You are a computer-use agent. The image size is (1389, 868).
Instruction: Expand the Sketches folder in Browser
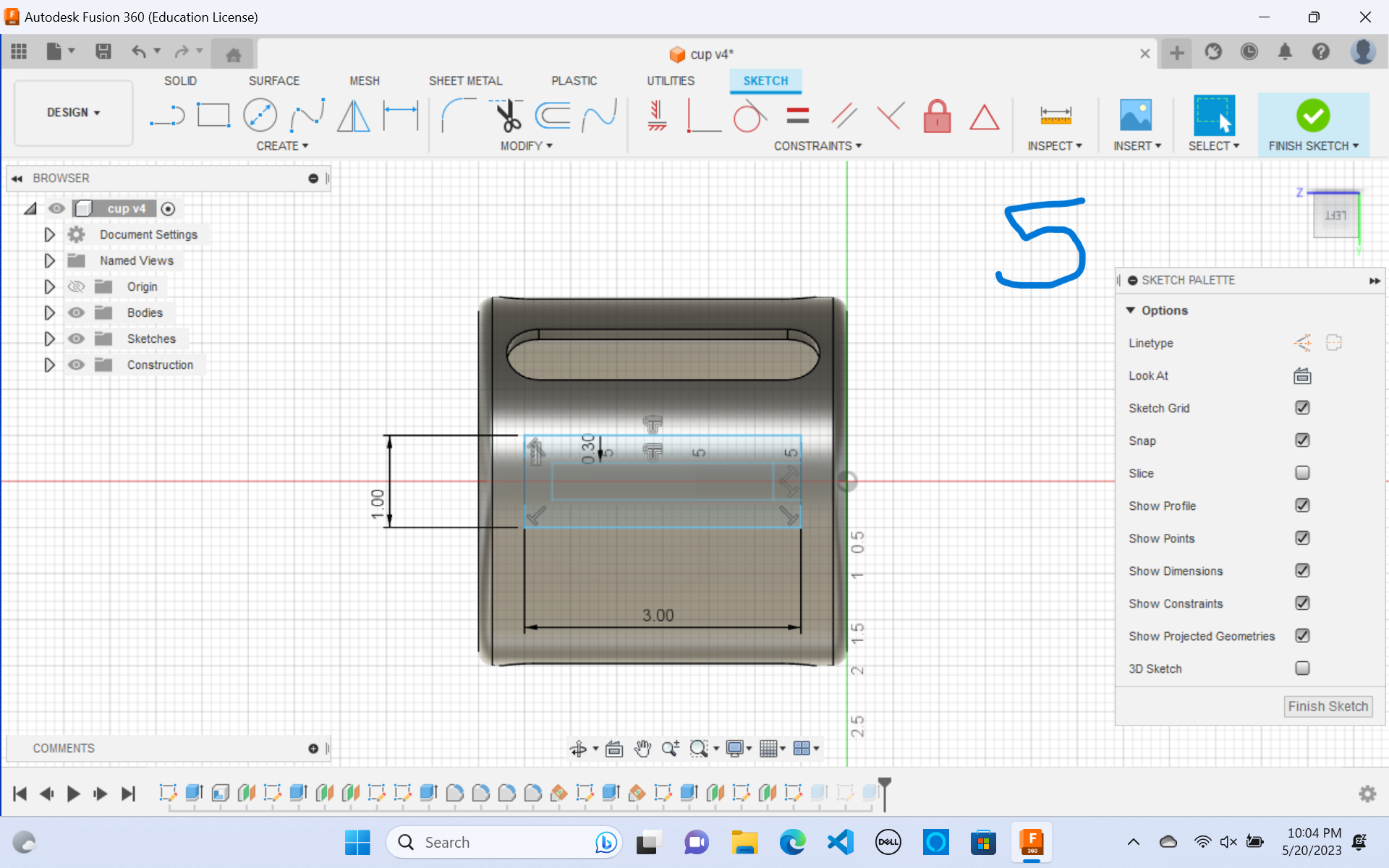[x=49, y=338]
